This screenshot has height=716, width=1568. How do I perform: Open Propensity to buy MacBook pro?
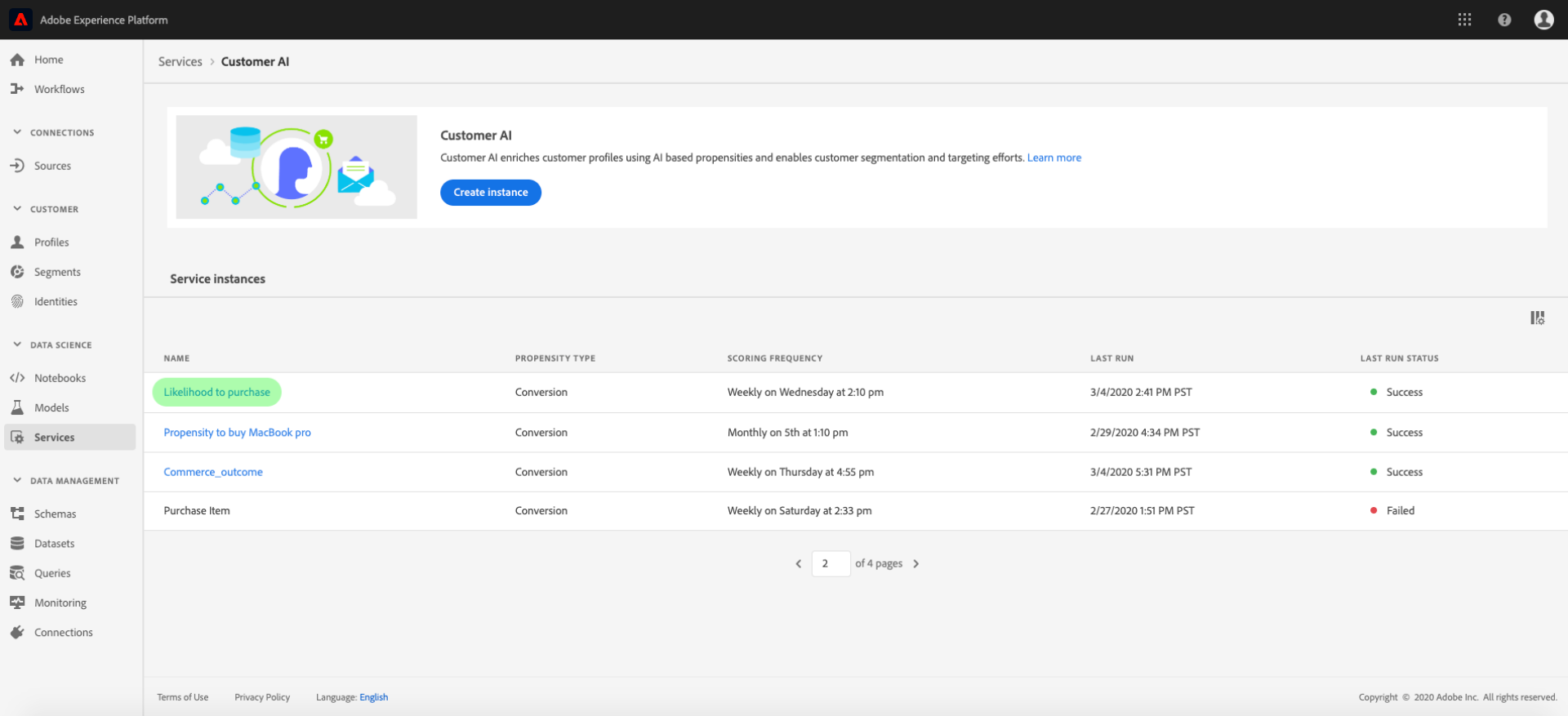237,433
